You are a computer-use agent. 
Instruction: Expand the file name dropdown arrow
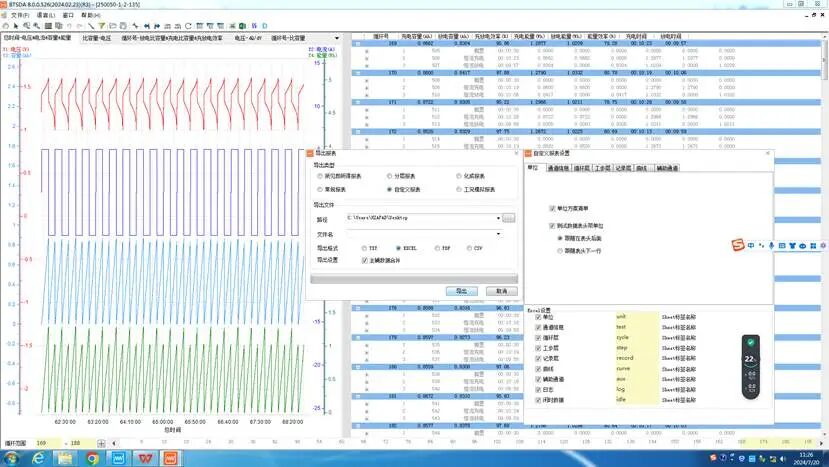[x=498, y=234]
